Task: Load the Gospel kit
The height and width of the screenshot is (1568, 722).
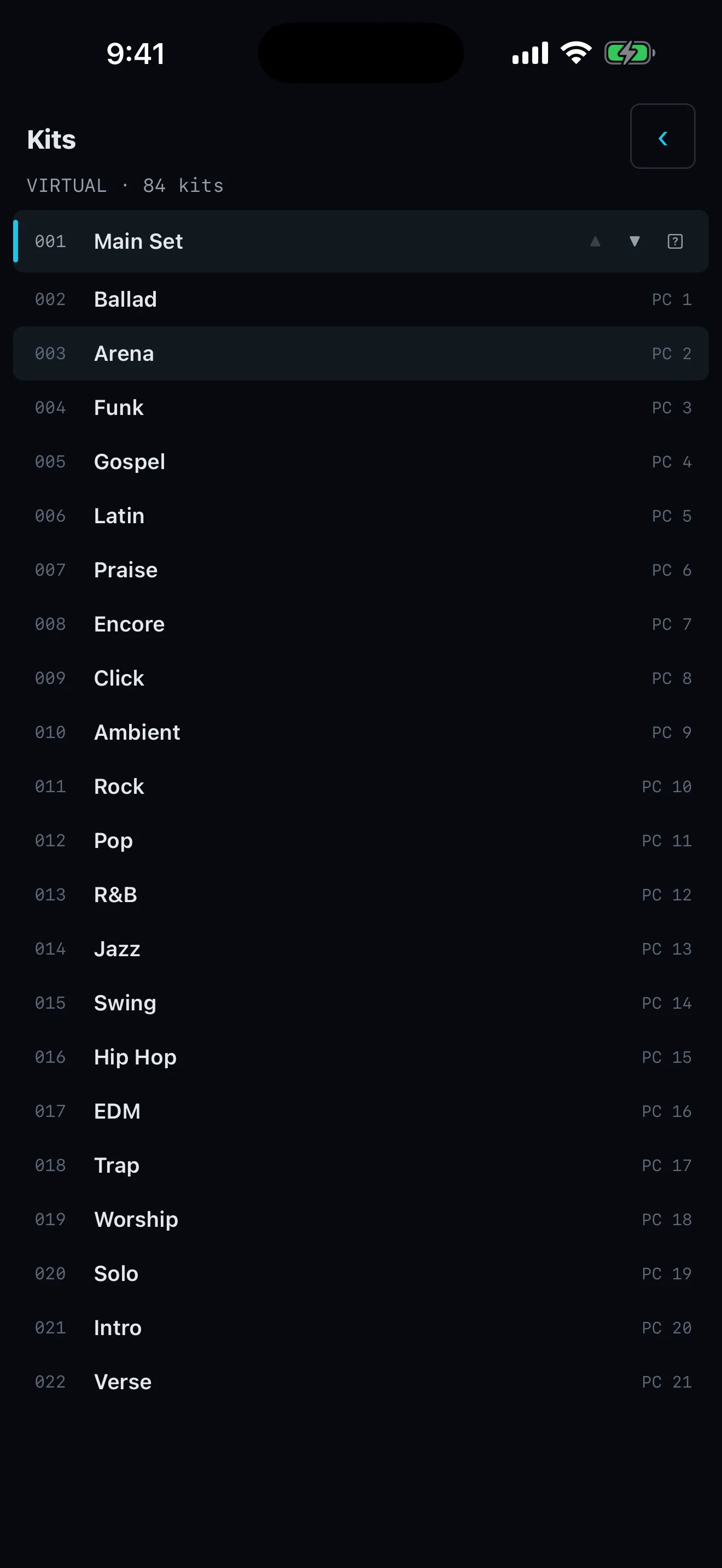Action: 361,462
